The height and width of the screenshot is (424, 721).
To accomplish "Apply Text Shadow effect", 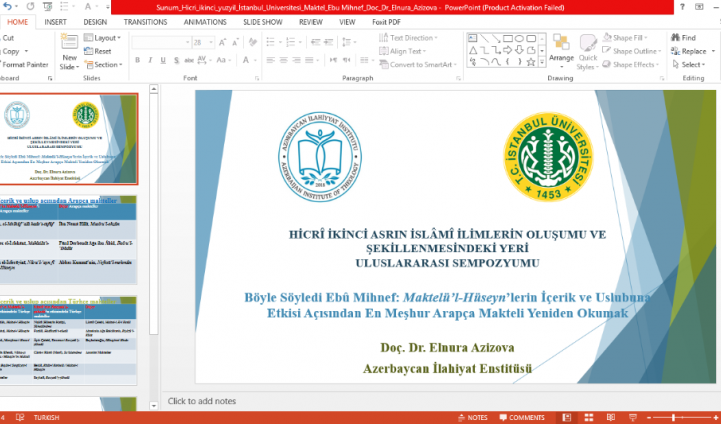I will pos(176,60).
